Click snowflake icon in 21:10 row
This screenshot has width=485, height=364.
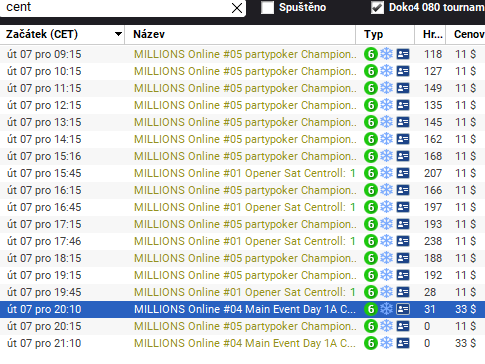click(x=387, y=343)
